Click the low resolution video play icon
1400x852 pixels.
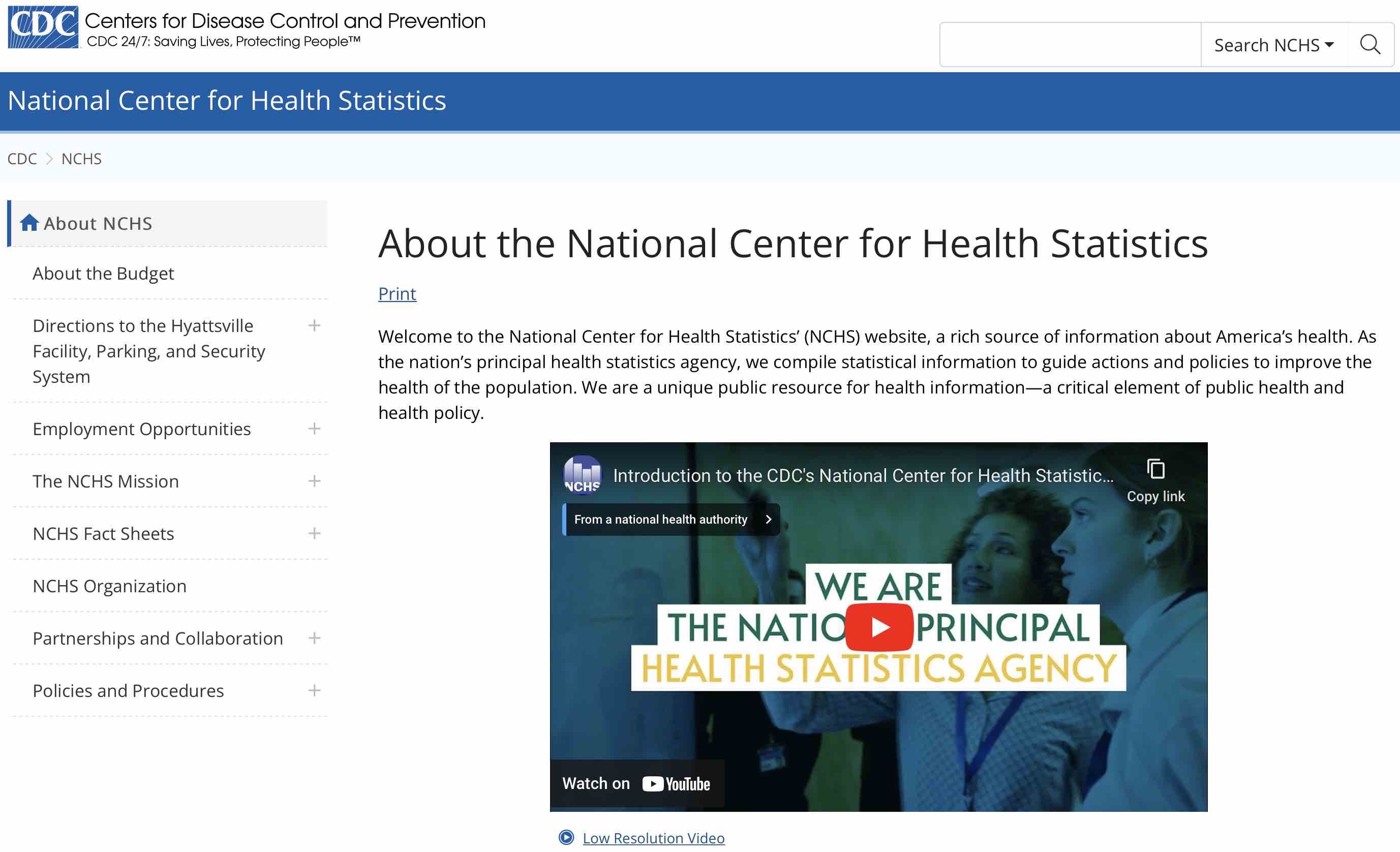point(566,837)
